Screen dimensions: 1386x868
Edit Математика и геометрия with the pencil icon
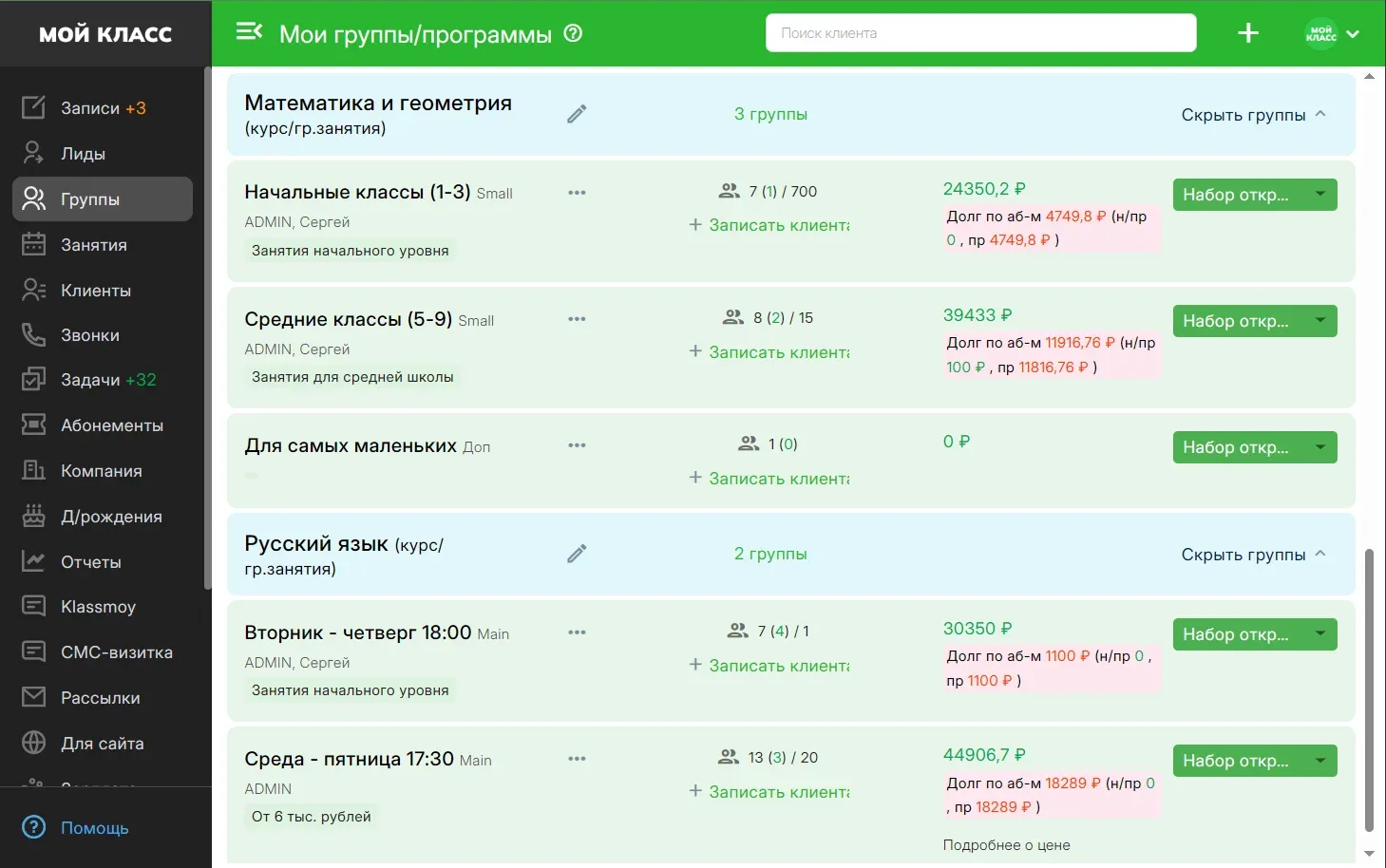(x=577, y=114)
